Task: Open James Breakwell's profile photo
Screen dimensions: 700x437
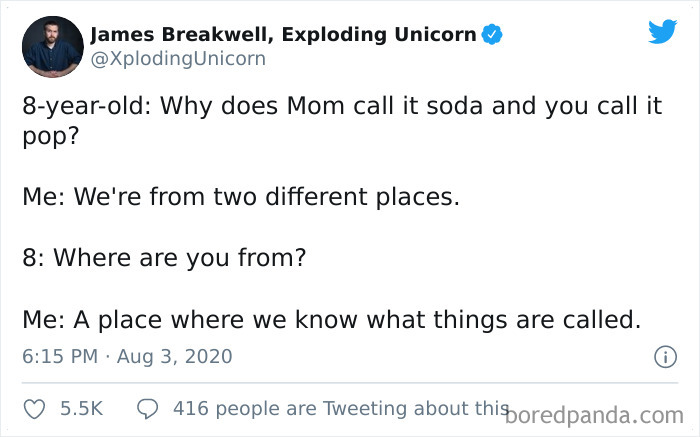Action: point(52,47)
